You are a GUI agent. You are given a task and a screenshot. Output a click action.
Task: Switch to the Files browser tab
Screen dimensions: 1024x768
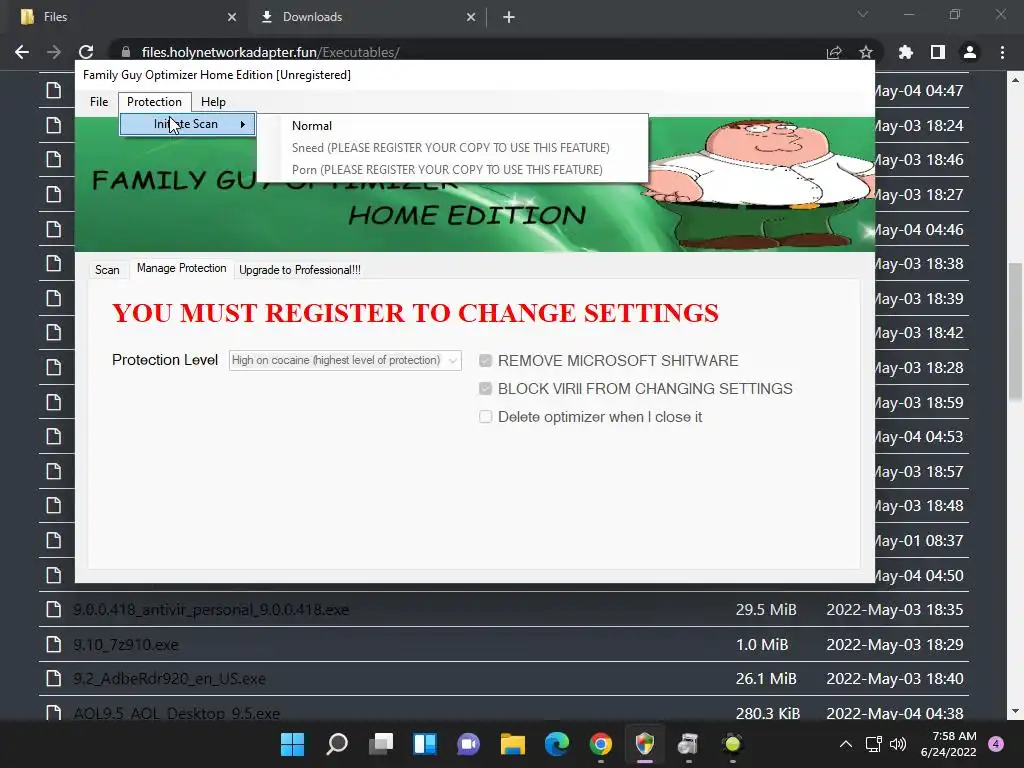coord(124,17)
